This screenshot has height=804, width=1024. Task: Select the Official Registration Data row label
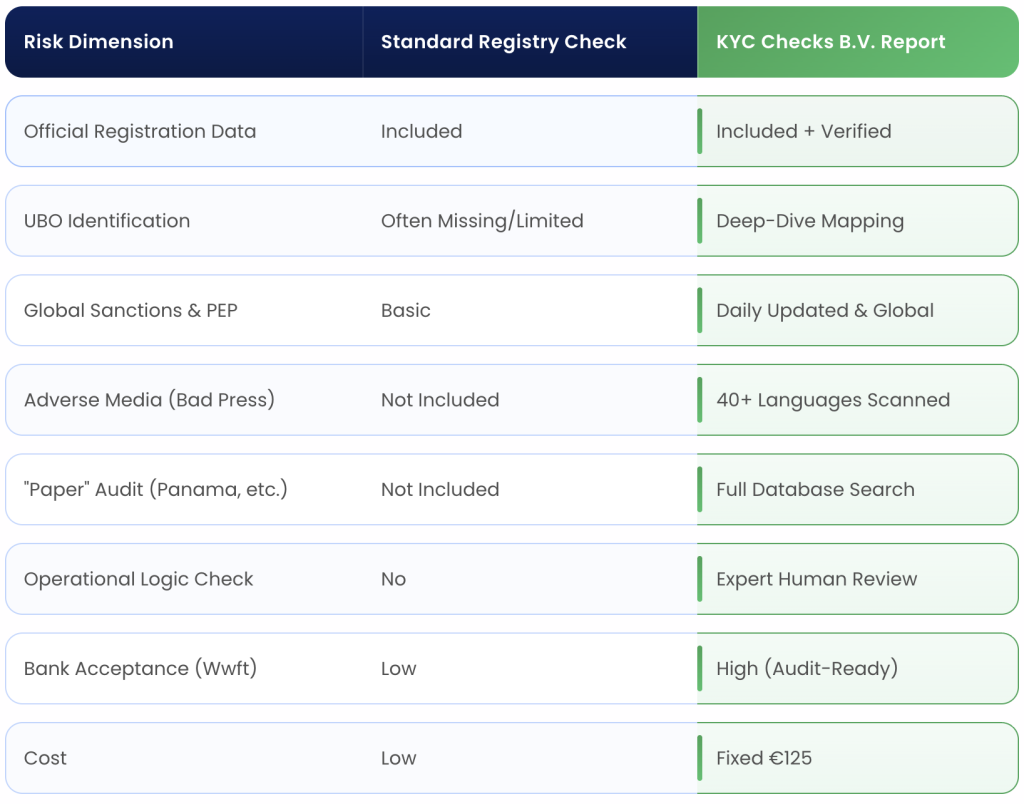(x=140, y=131)
